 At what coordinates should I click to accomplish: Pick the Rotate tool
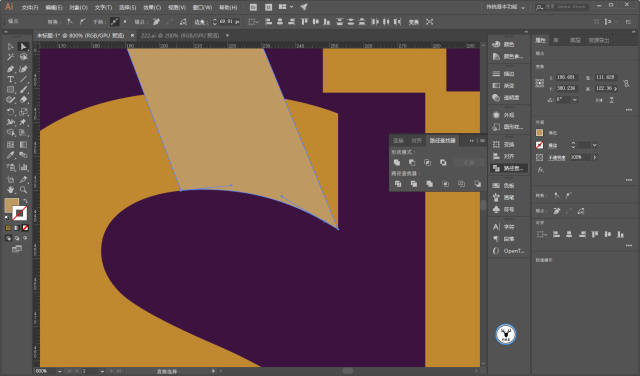point(11,112)
